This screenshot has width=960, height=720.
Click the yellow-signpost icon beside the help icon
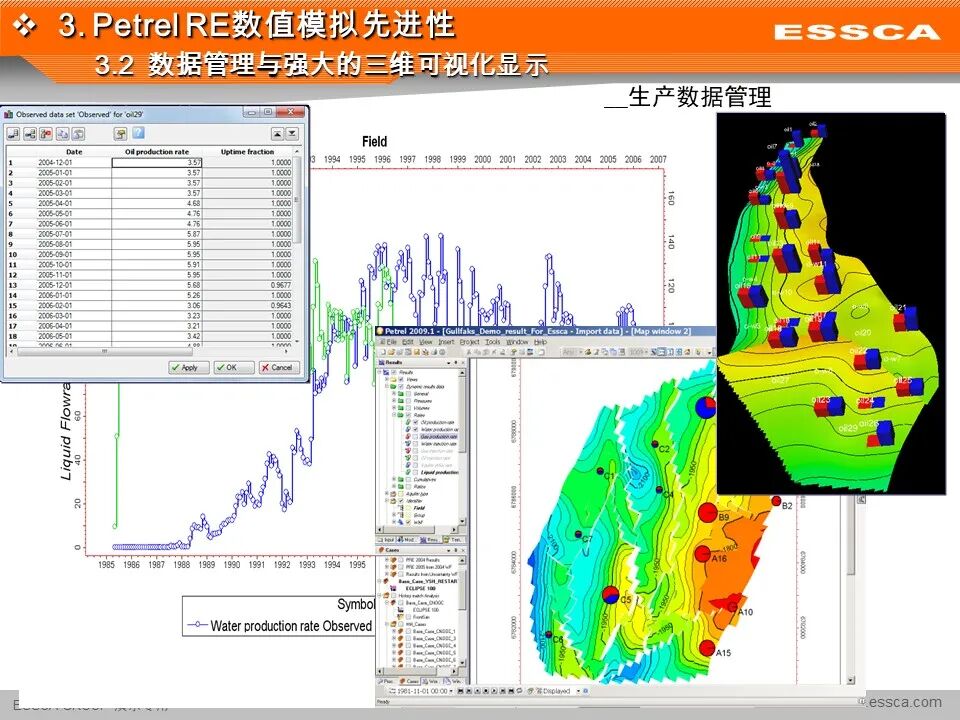pyautogui.click(x=121, y=133)
